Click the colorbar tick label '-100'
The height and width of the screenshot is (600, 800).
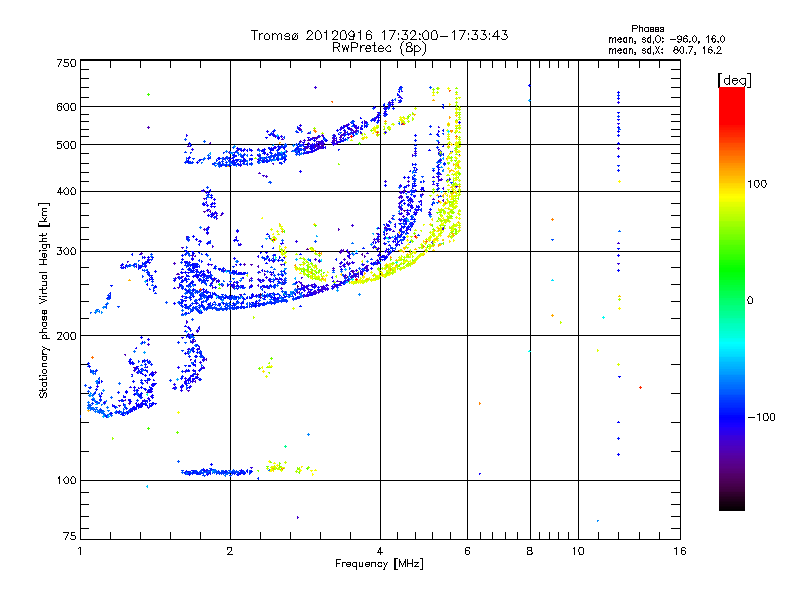pyautogui.click(x=761, y=417)
